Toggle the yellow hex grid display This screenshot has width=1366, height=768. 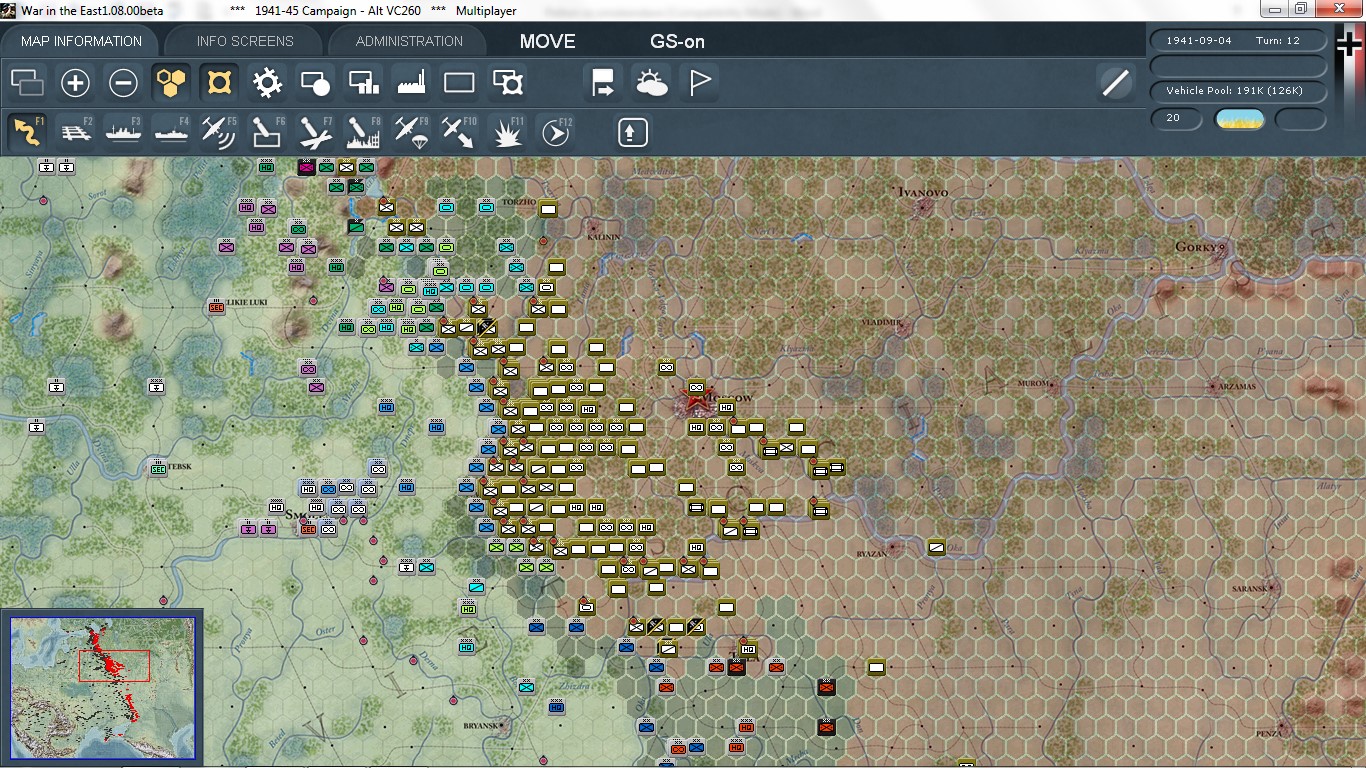[x=171, y=83]
